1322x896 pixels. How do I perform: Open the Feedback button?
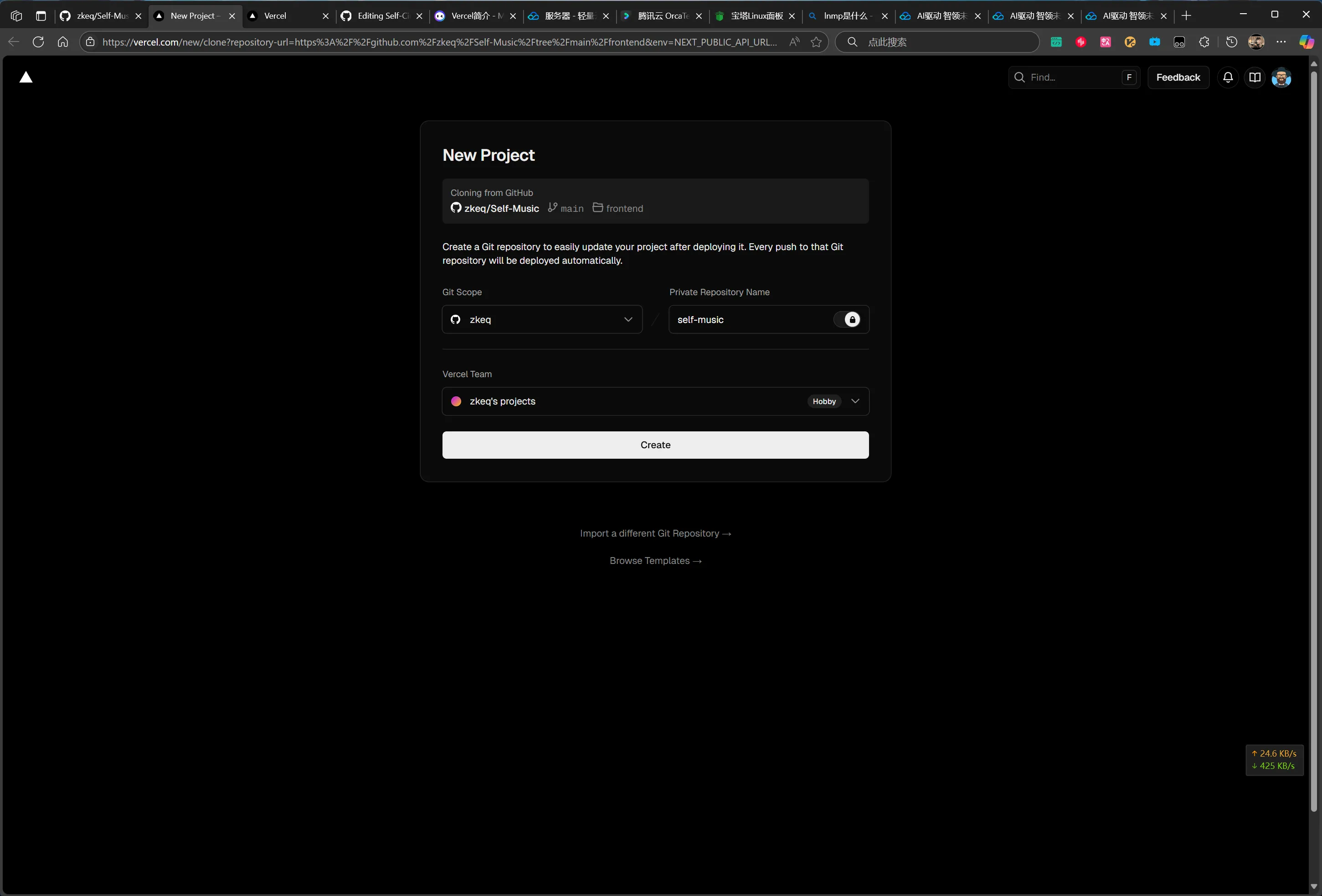pos(1178,77)
